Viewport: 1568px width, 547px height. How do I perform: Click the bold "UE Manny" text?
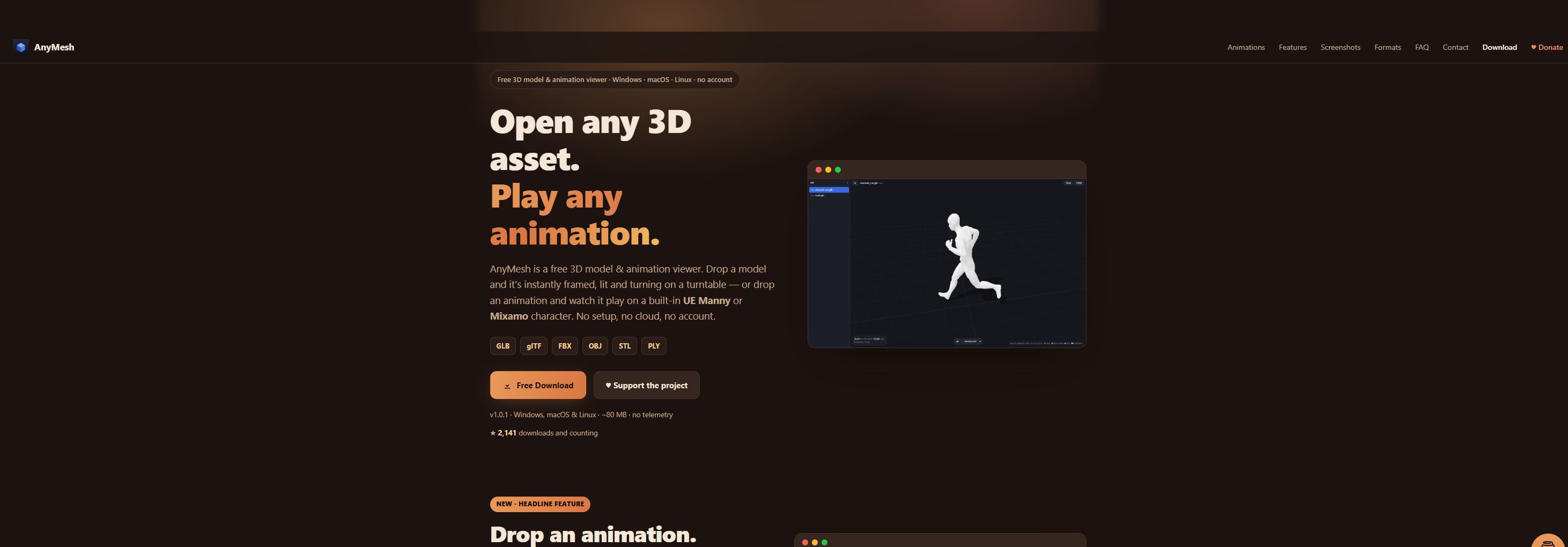706,300
